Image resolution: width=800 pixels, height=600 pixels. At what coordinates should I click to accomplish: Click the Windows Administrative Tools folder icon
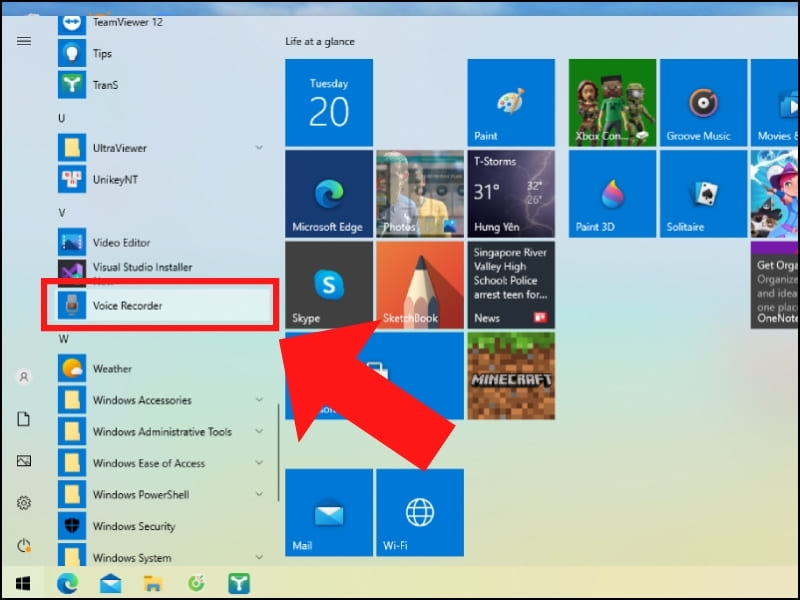72,432
